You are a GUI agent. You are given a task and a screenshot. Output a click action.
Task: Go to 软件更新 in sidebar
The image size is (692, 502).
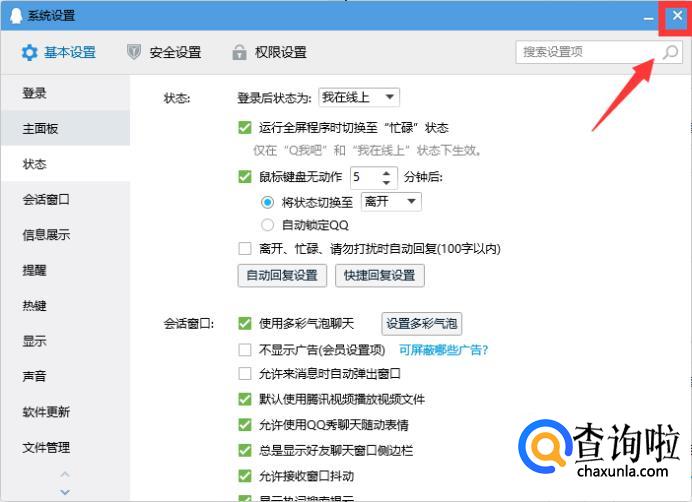pyautogui.click(x=65, y=411)
